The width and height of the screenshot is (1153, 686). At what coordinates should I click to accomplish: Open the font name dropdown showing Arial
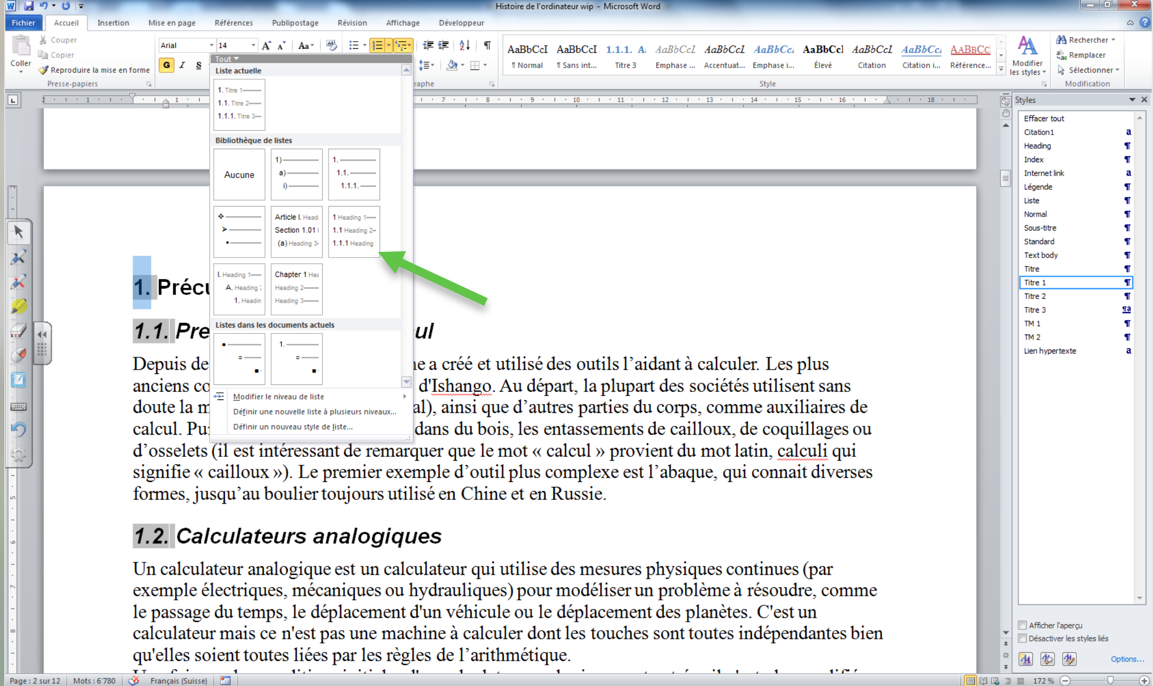(x=211, y=46)
